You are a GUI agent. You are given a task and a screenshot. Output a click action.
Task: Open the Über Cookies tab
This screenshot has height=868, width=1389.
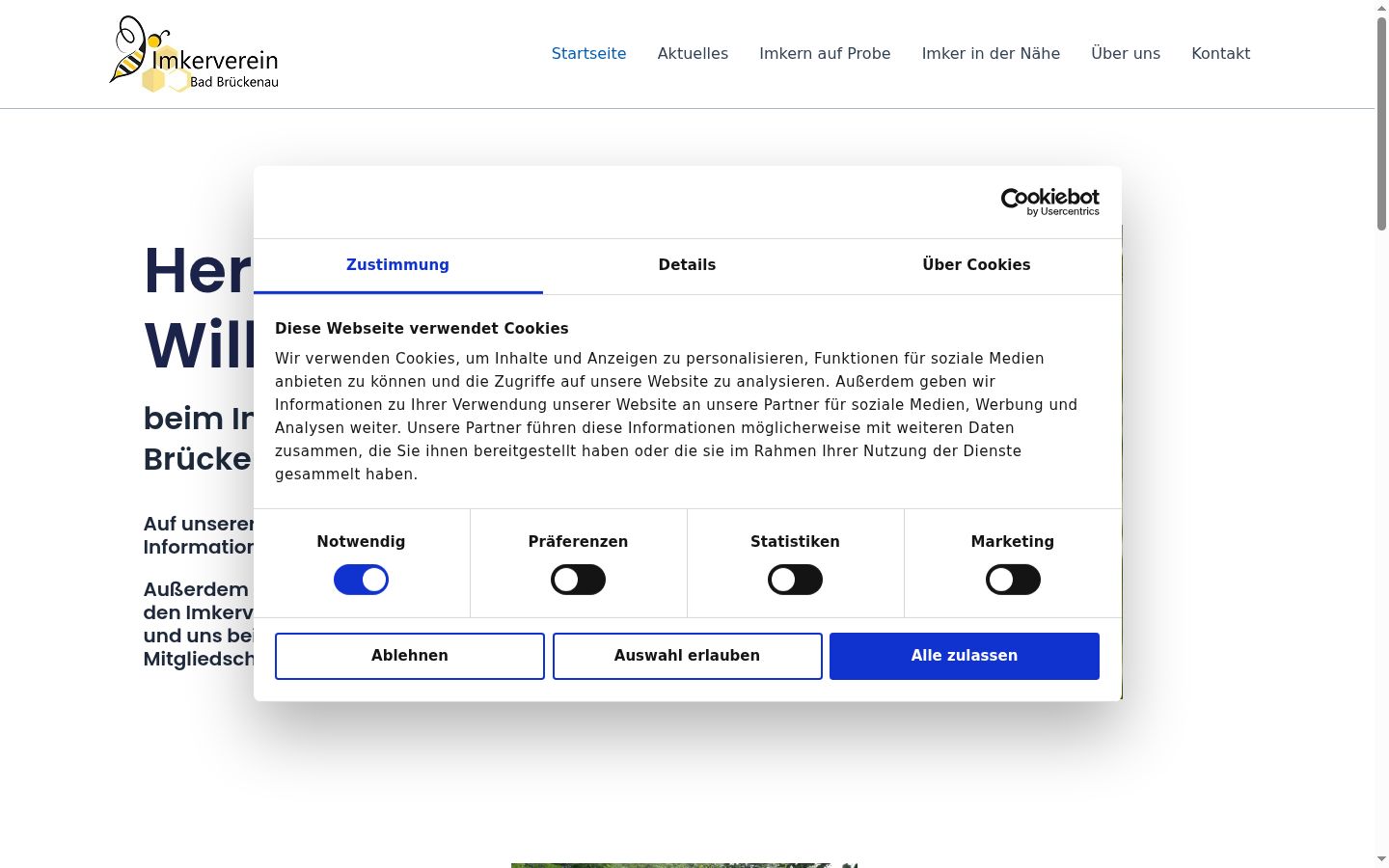pos(976,265)
